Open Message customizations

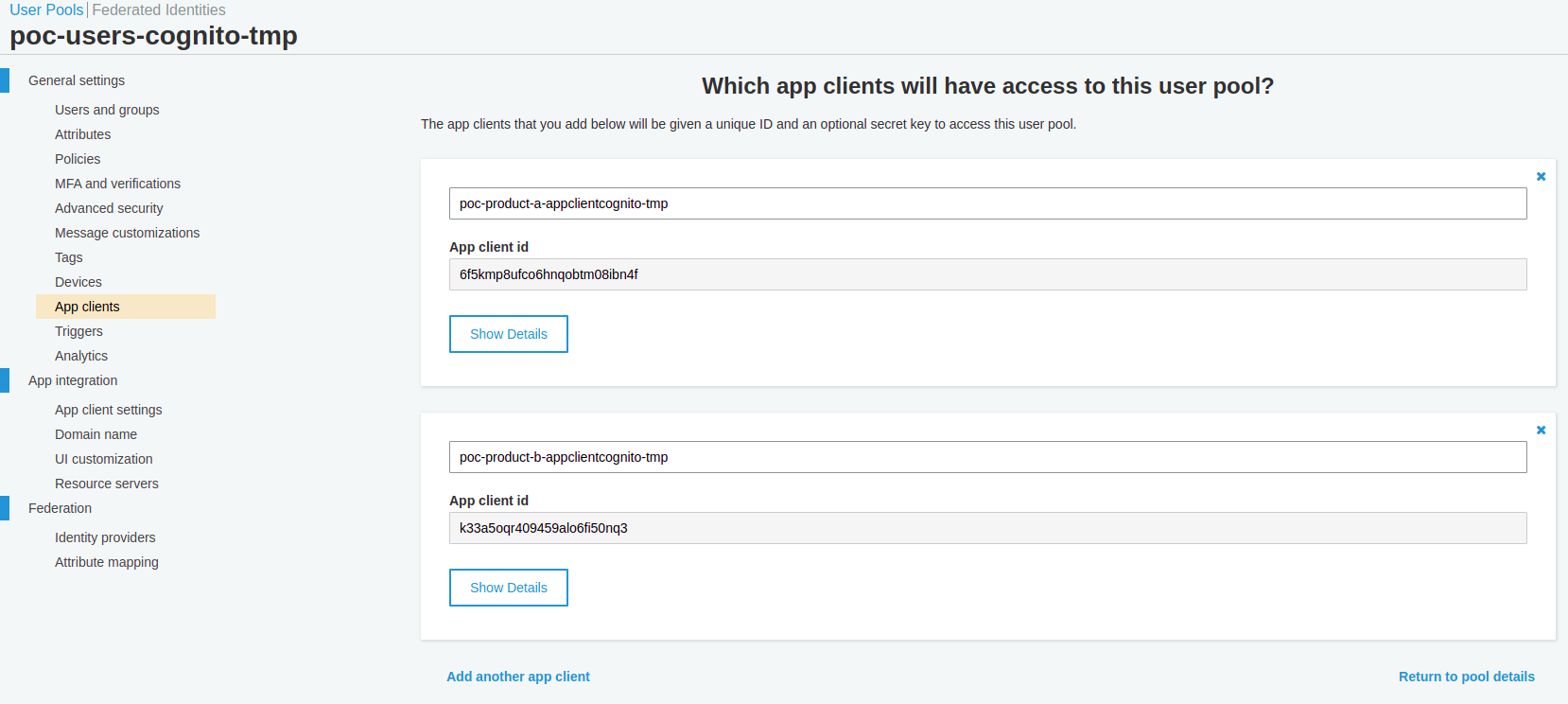[127, 233]
